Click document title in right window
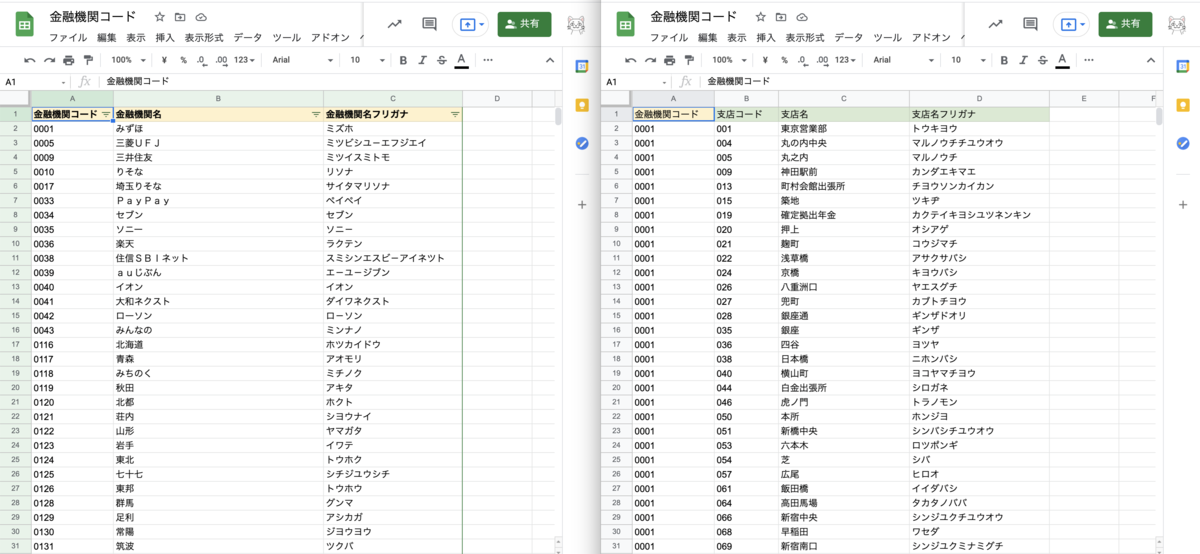Screen dimensions: 1200x554 click(694, 17)
